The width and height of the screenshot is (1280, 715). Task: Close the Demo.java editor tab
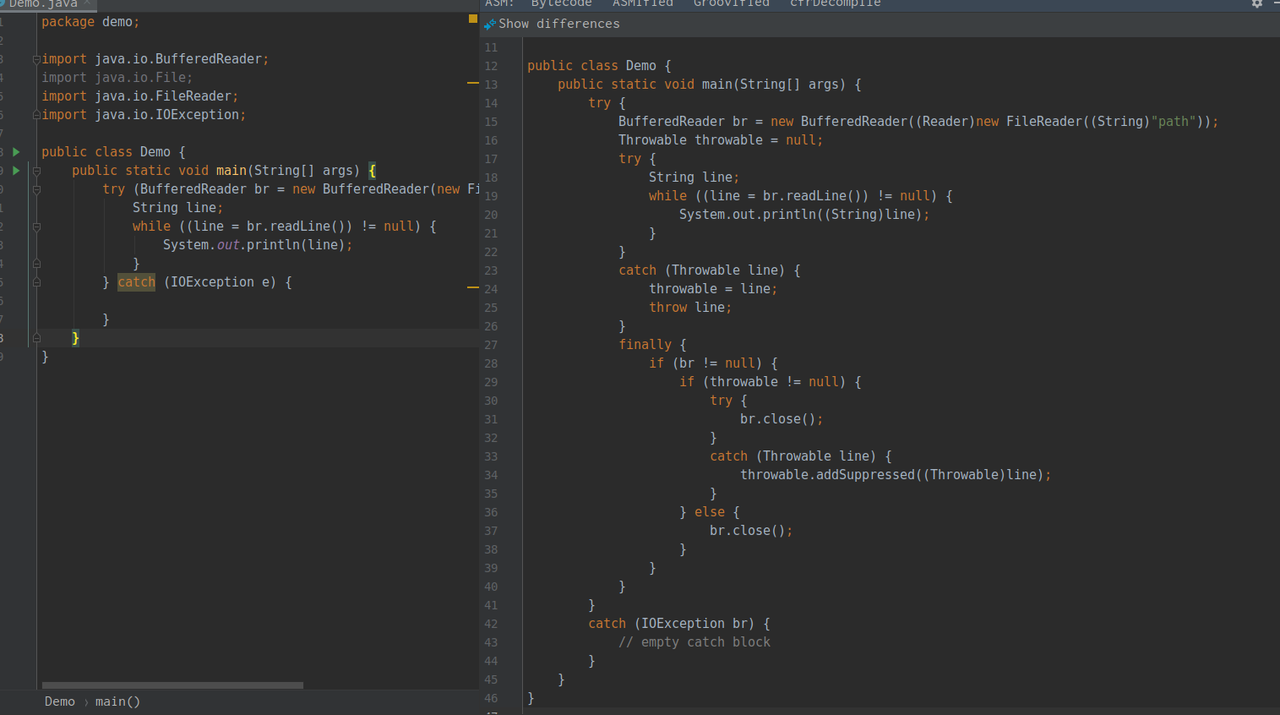86,4
